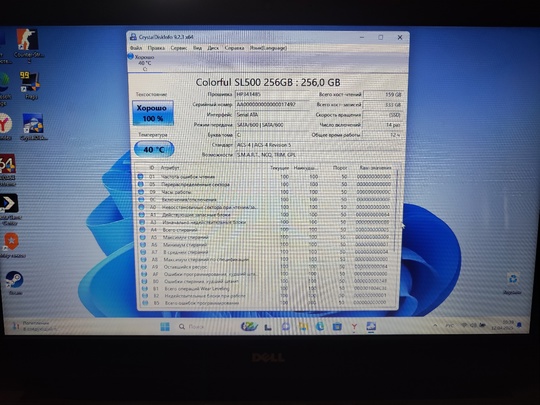540x405 pixels.
Task: Open the Recycle Bin desktop icon
Action: tap(512, 283)
